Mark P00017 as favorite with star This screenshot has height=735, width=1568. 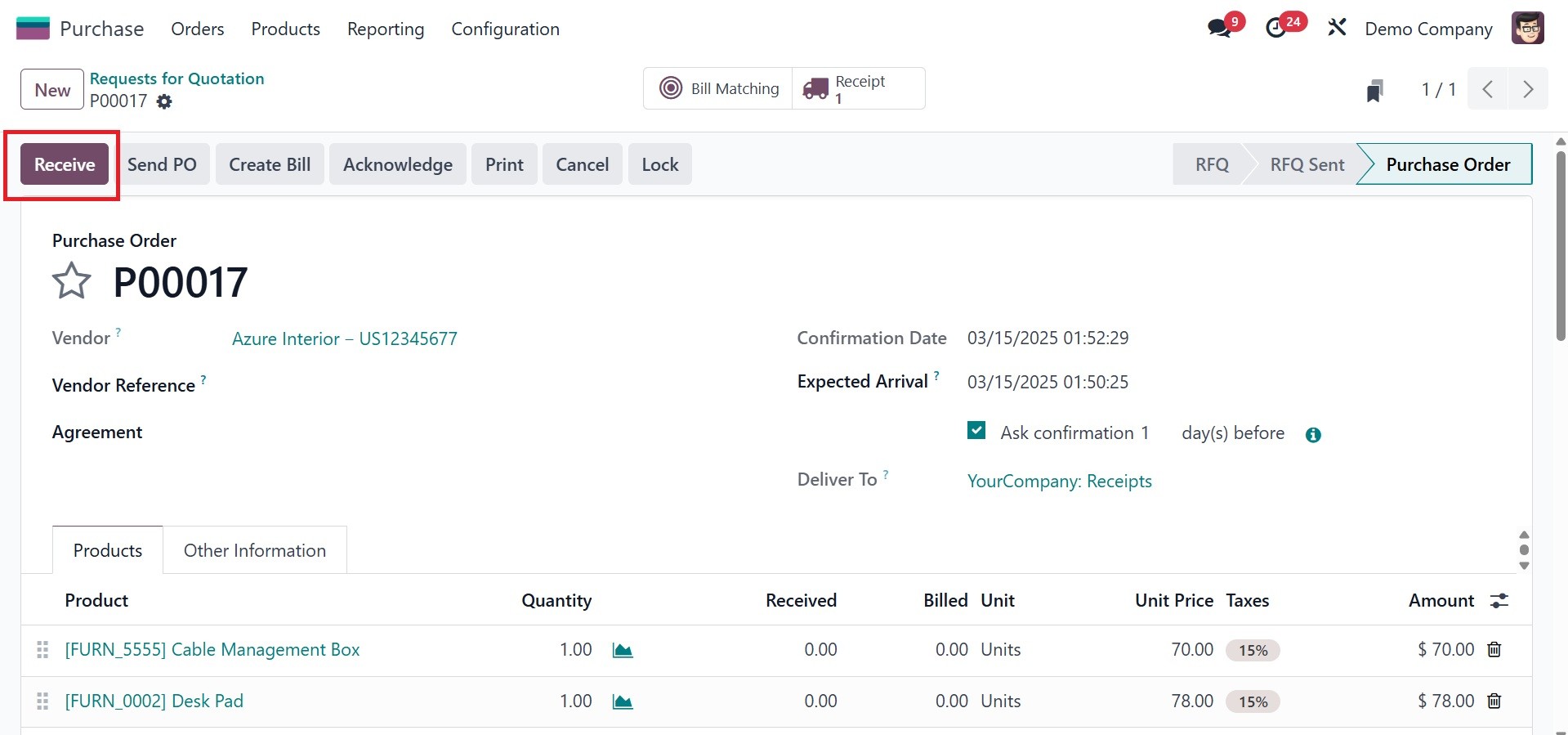(72, 282)
